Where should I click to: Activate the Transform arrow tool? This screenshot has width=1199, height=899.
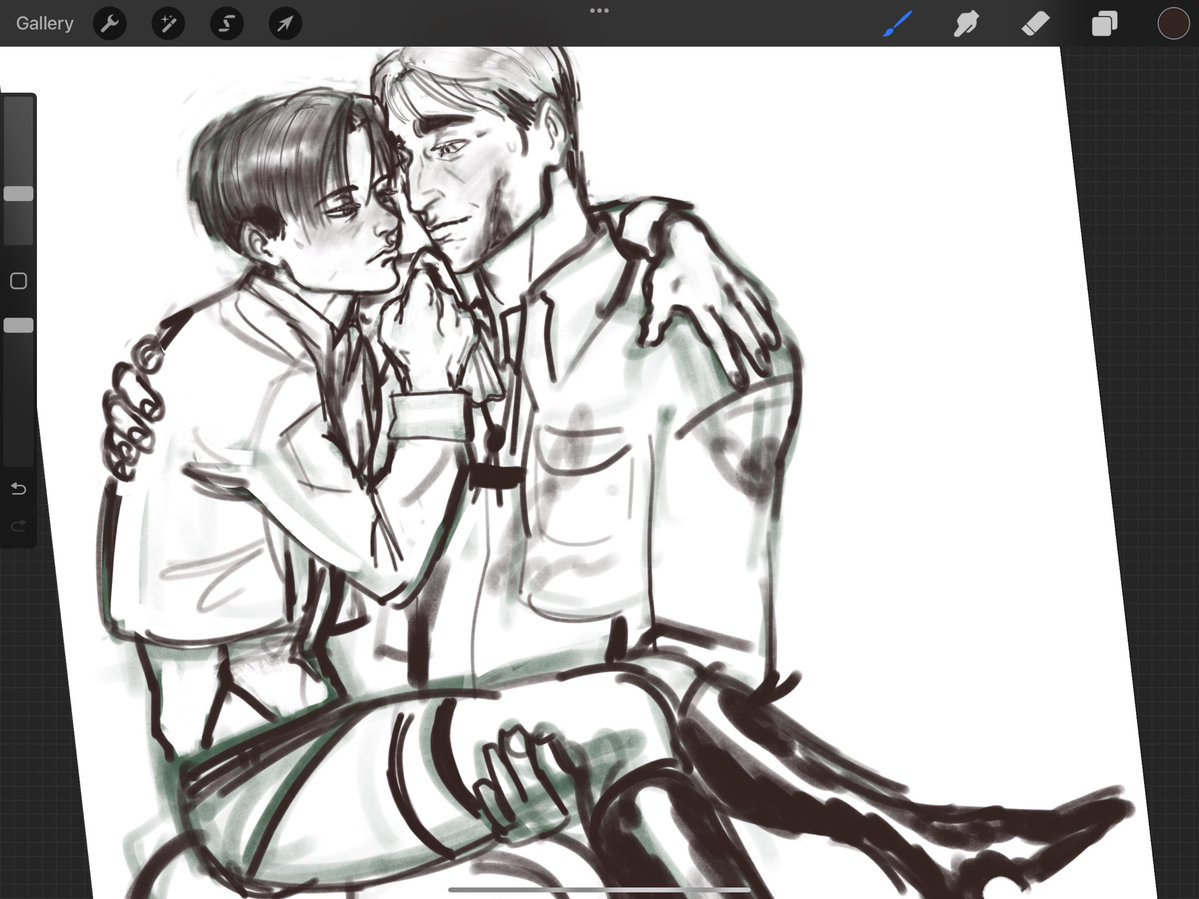pyautogui.click(x=285, y=24)
